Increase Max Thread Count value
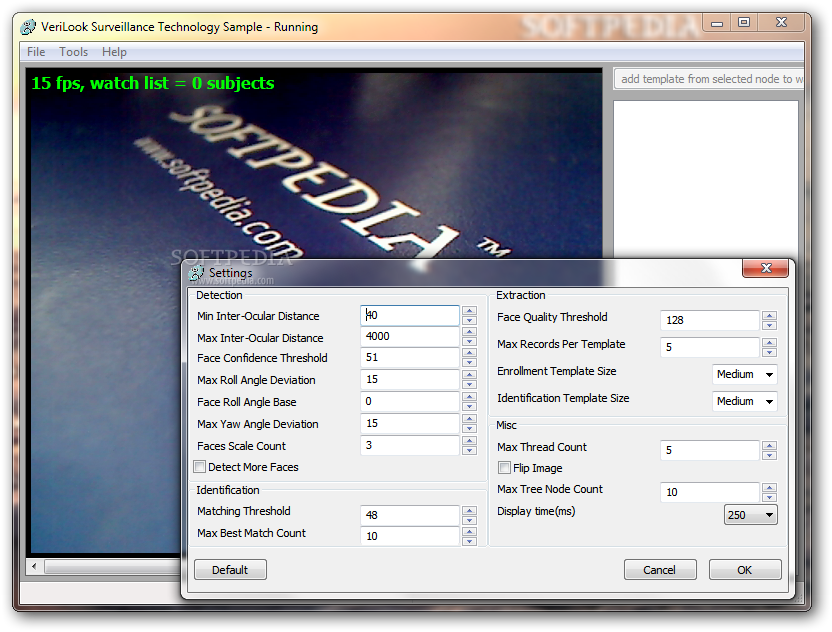This screenshot has height=632, width=832. pyautogui.click(x=769, y=446)
